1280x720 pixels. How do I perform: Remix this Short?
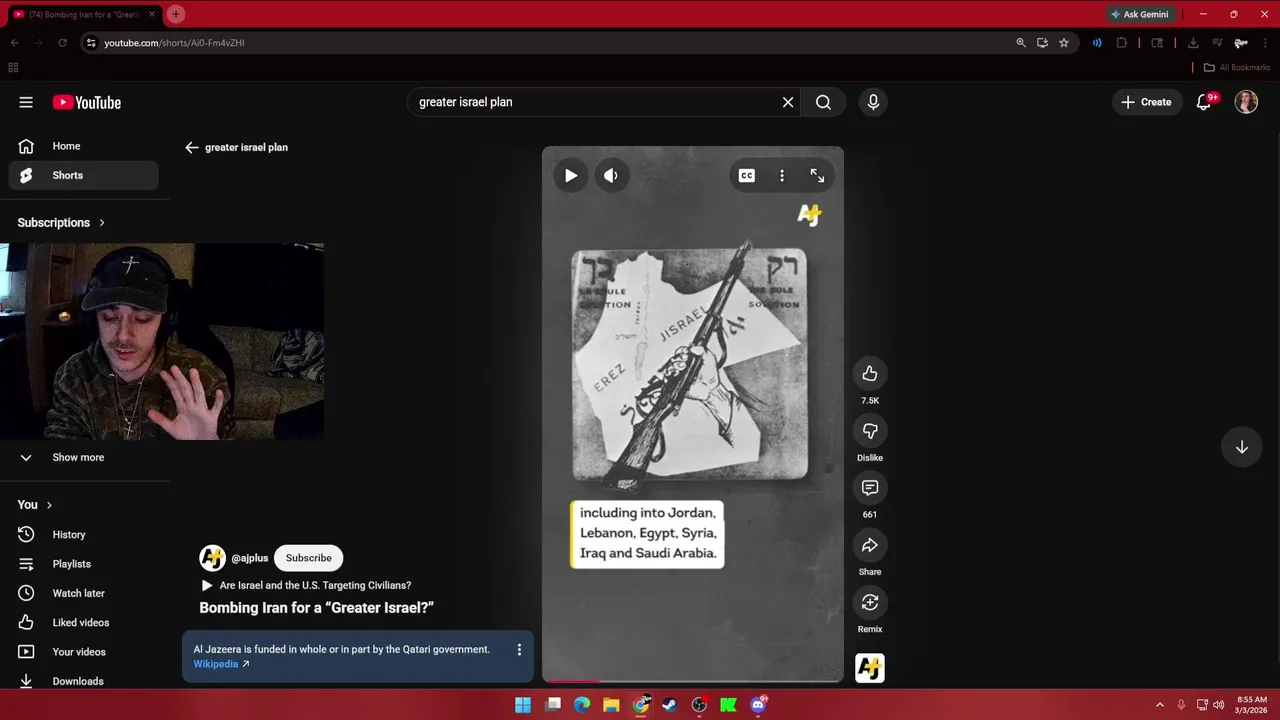click(x=870, y=602)
